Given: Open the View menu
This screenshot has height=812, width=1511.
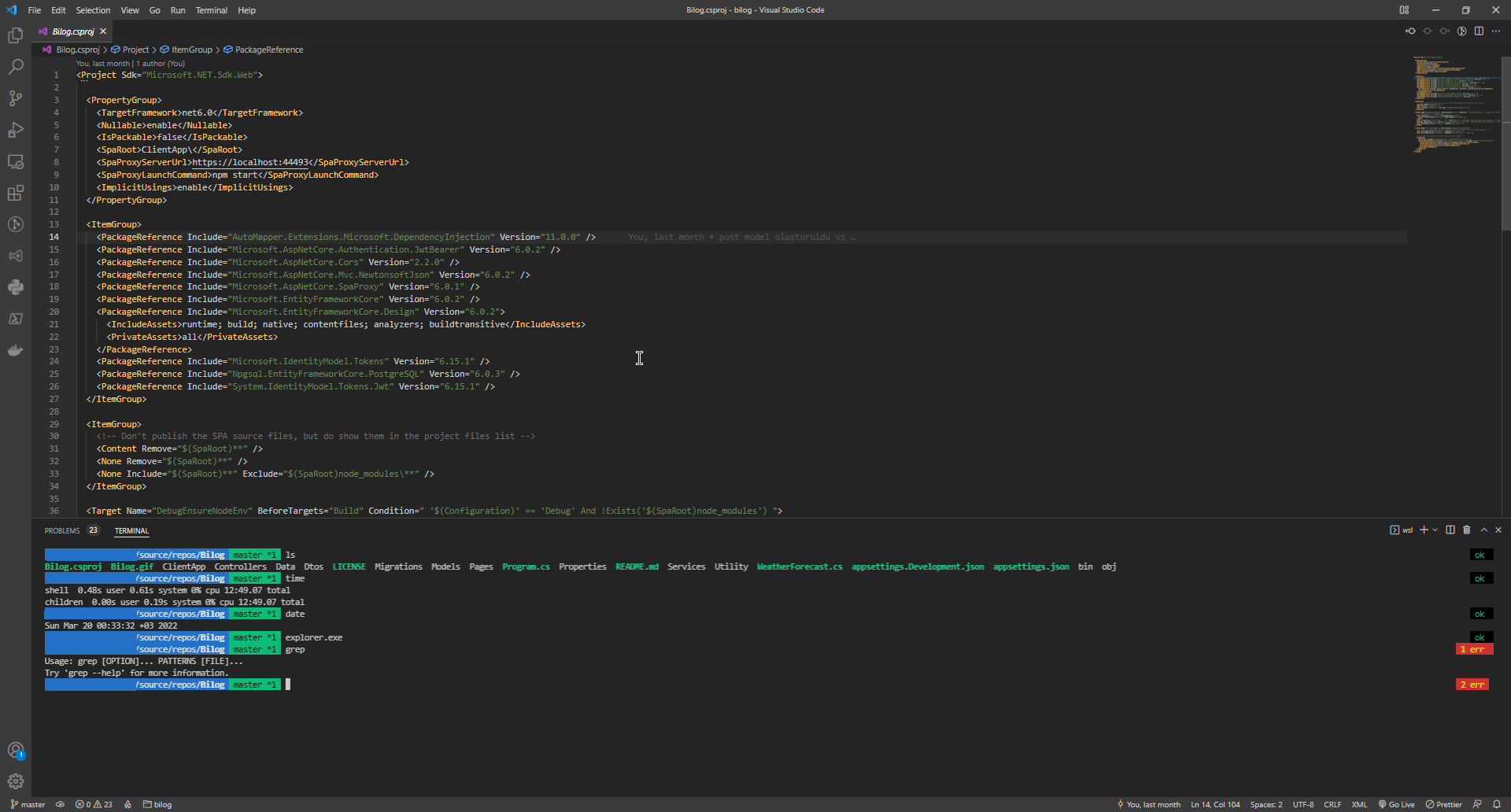Looking at the screenshot, I should point(130,10).
